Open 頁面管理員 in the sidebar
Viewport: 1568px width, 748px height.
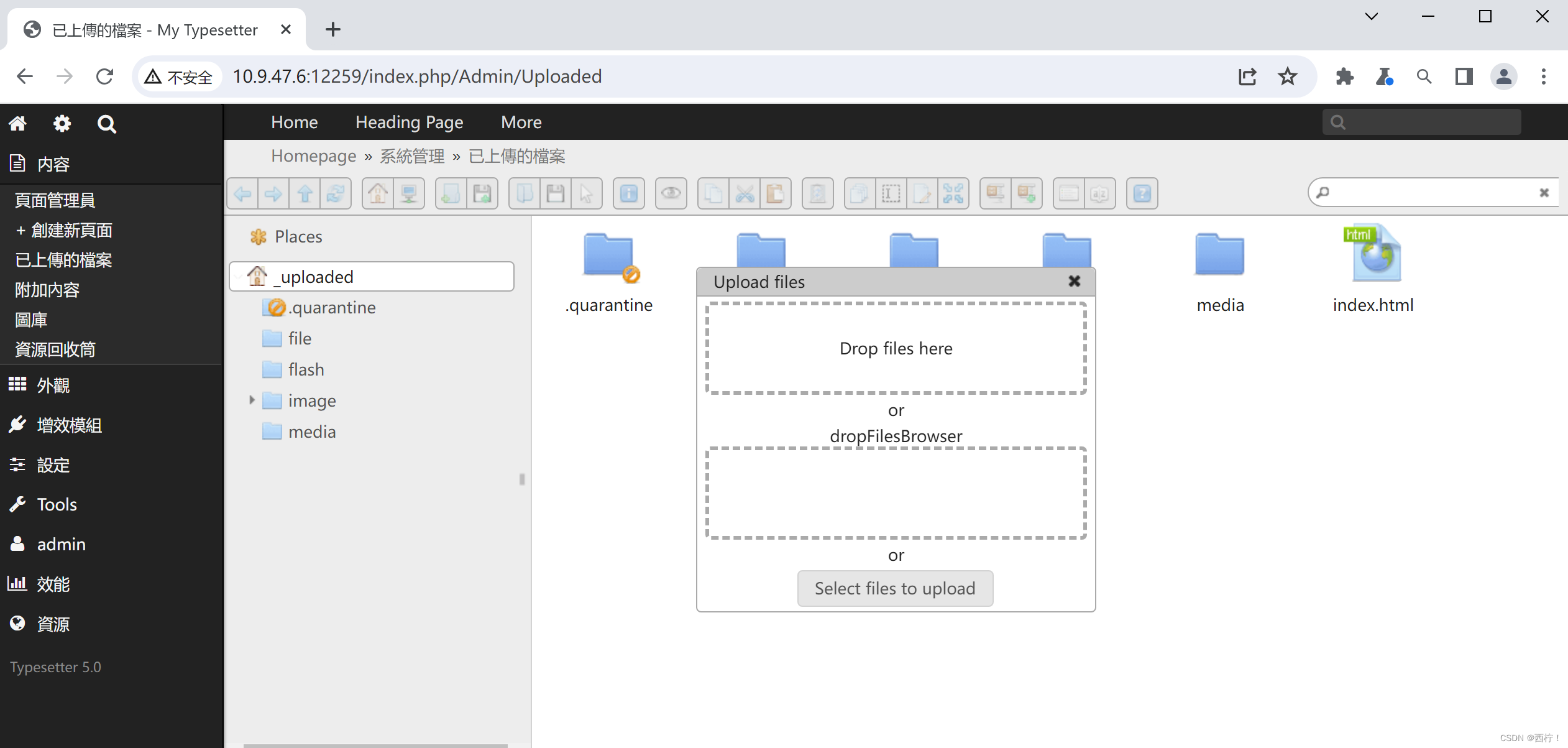tap(55, 200)
